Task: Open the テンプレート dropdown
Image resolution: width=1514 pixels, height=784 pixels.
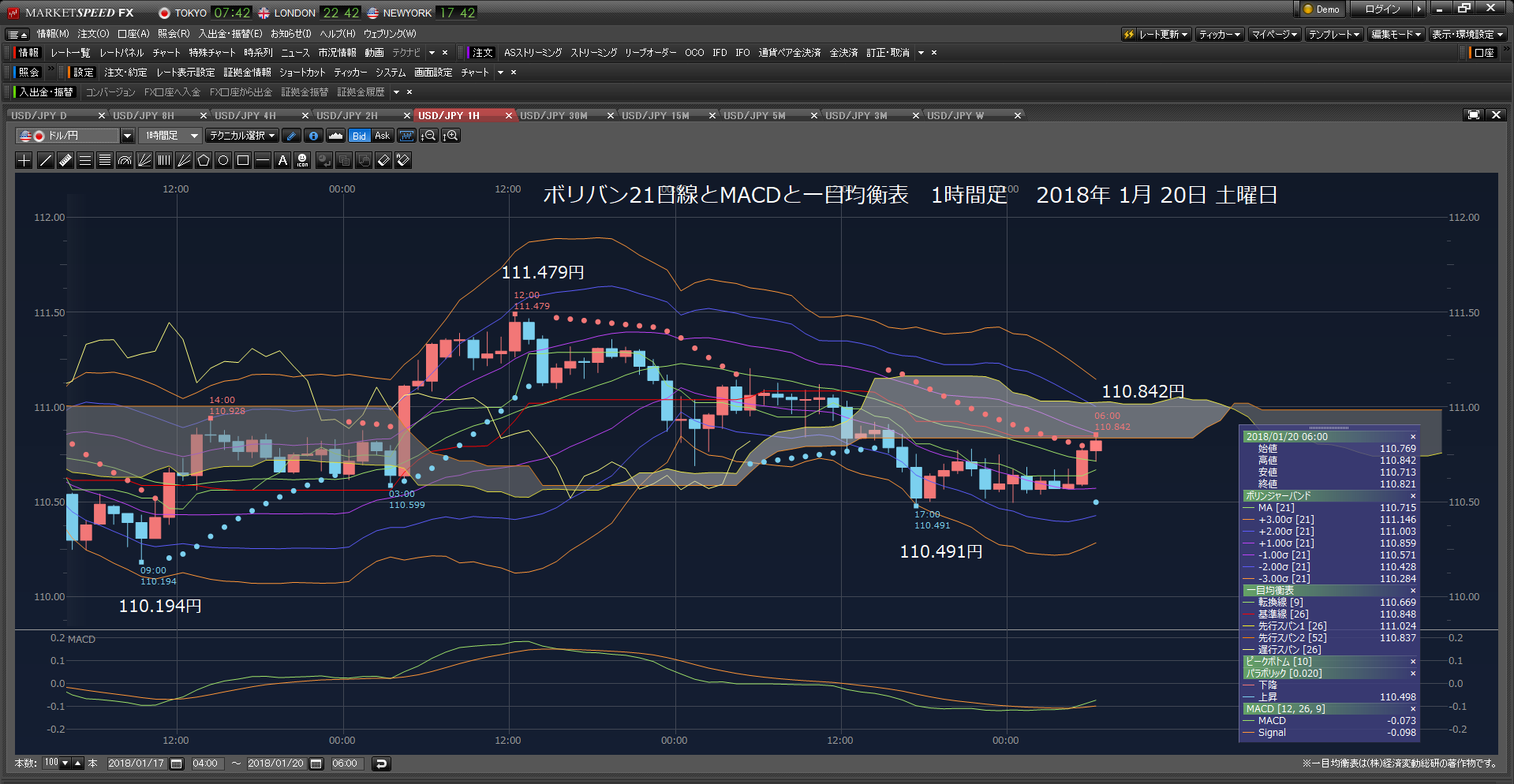Action: [x=1334, y=35]
